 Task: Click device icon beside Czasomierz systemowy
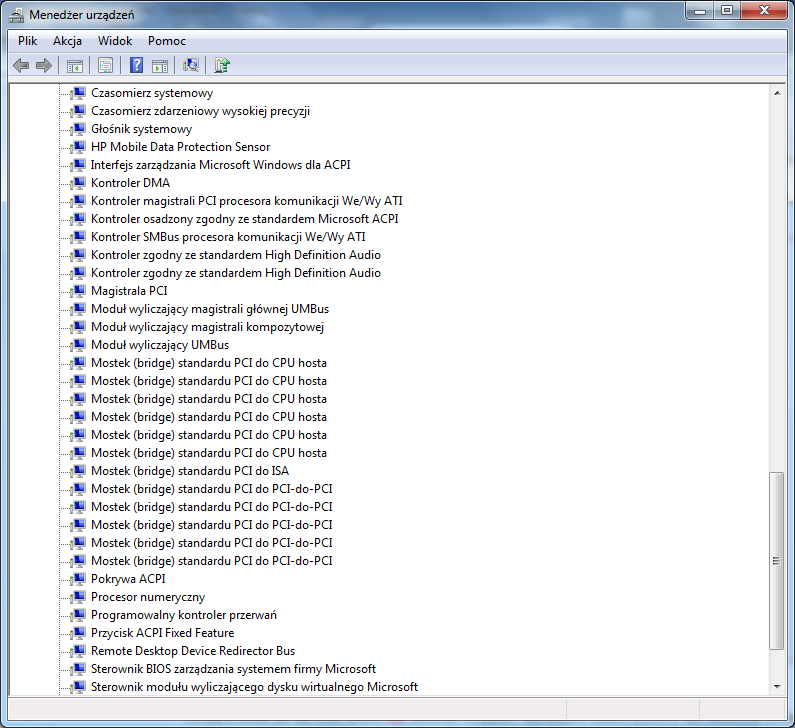[x=79, y=93]
